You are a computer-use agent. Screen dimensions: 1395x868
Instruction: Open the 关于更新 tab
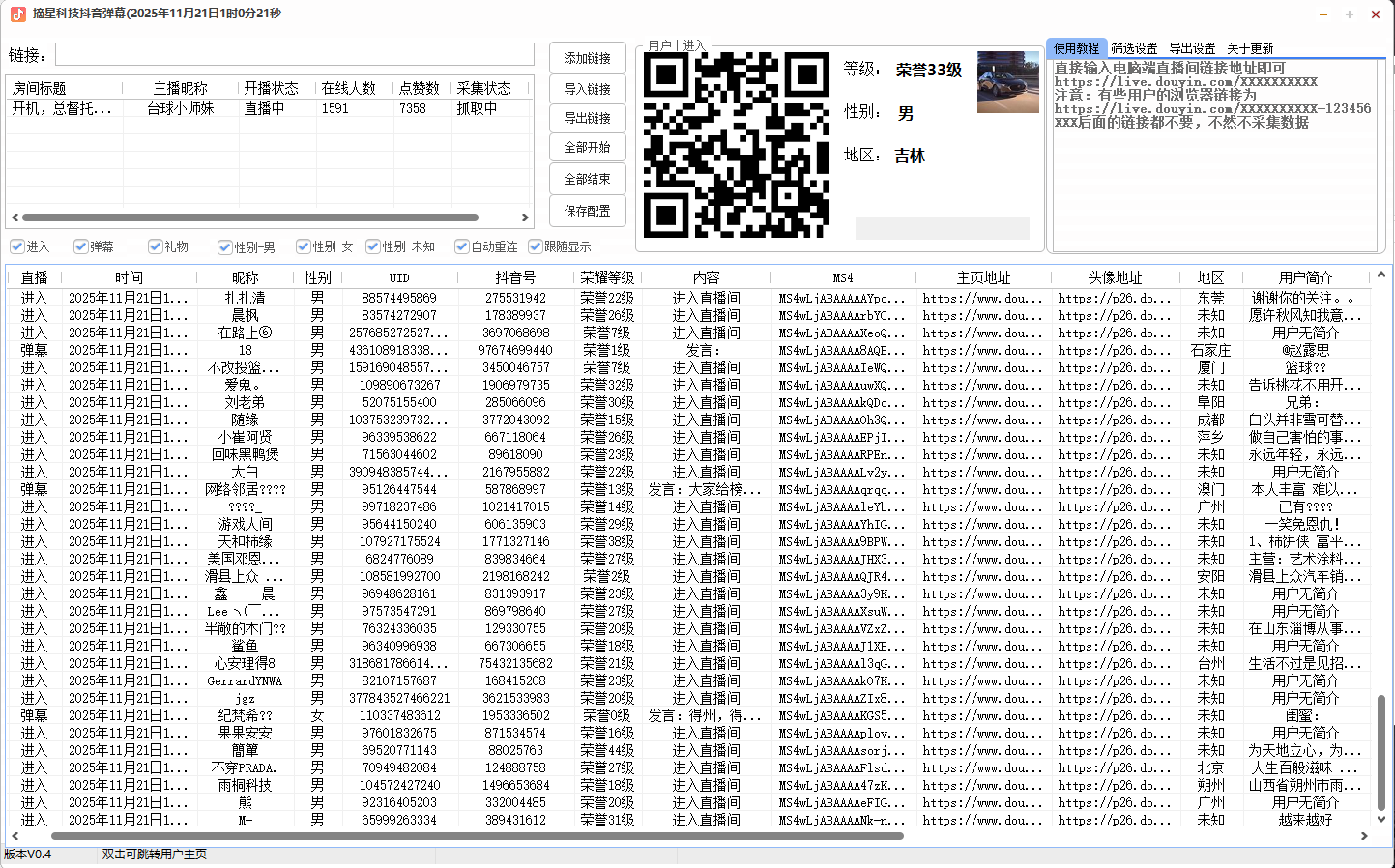[x=1249, y=48]
